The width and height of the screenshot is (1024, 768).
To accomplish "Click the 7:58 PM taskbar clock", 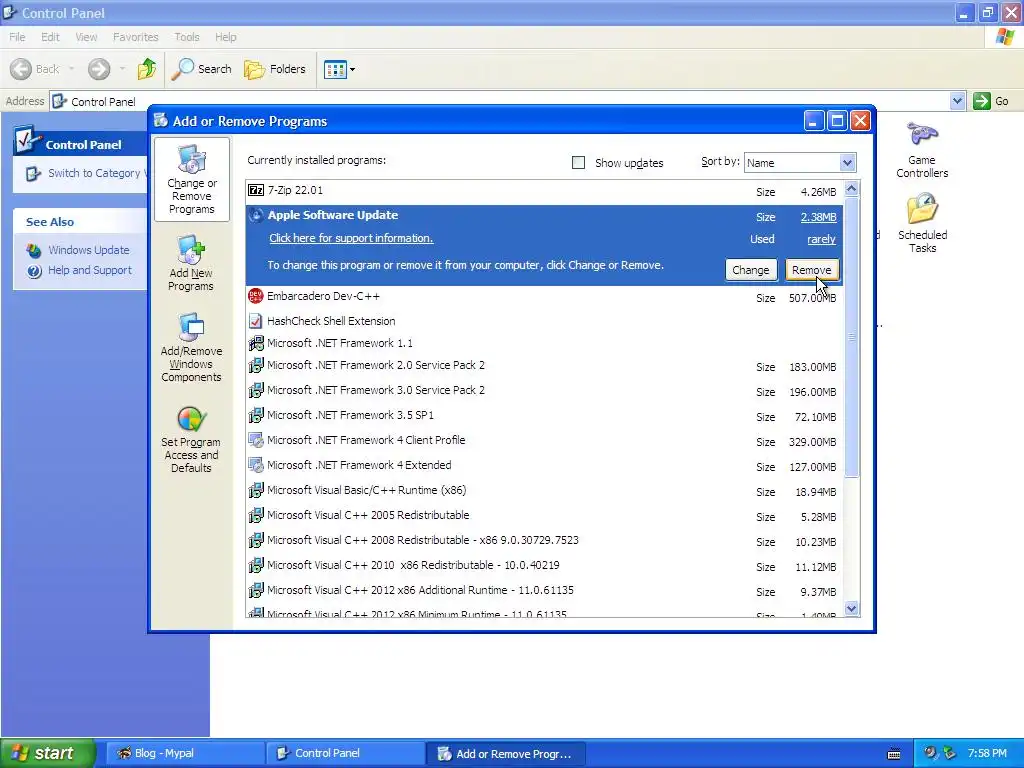I will (x=987, y=753).
